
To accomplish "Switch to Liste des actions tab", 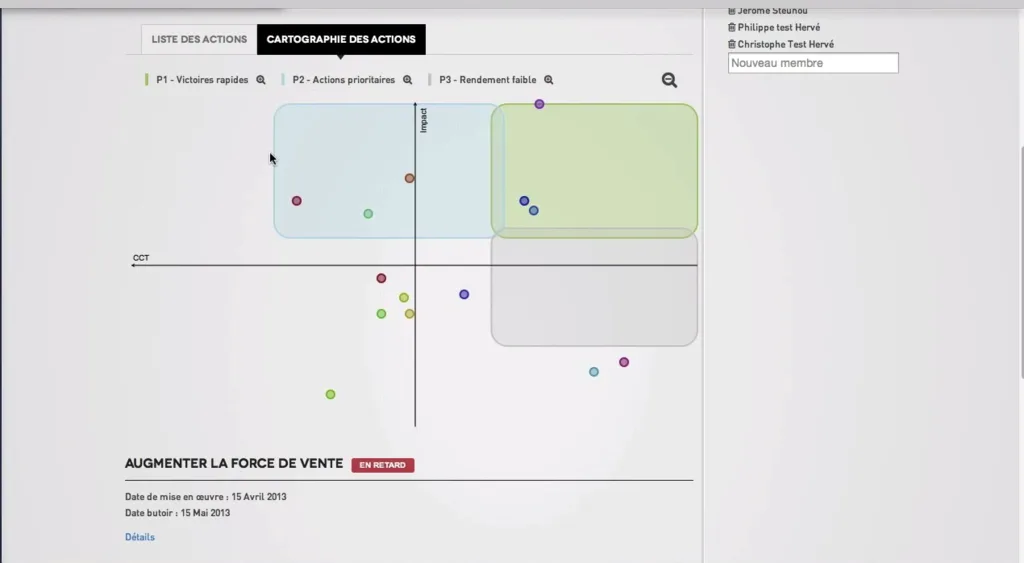I will click(x=199, y=39).
